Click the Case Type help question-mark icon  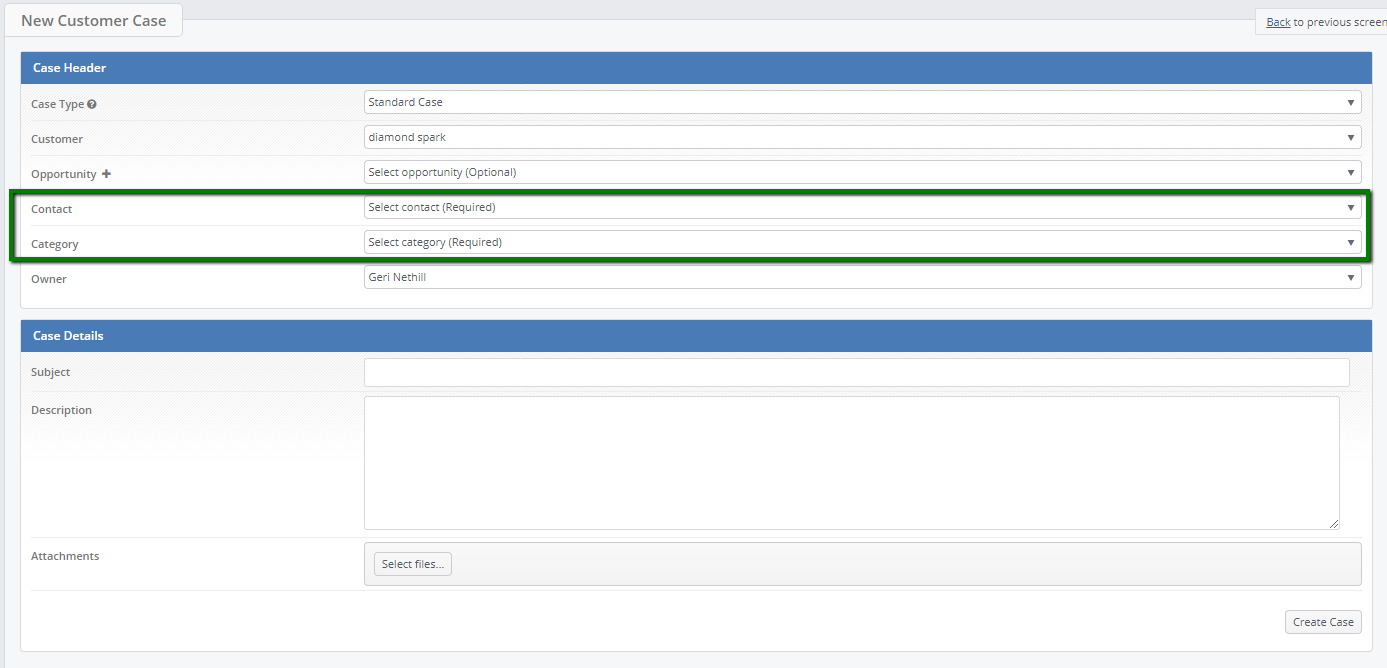click(92, 104)
